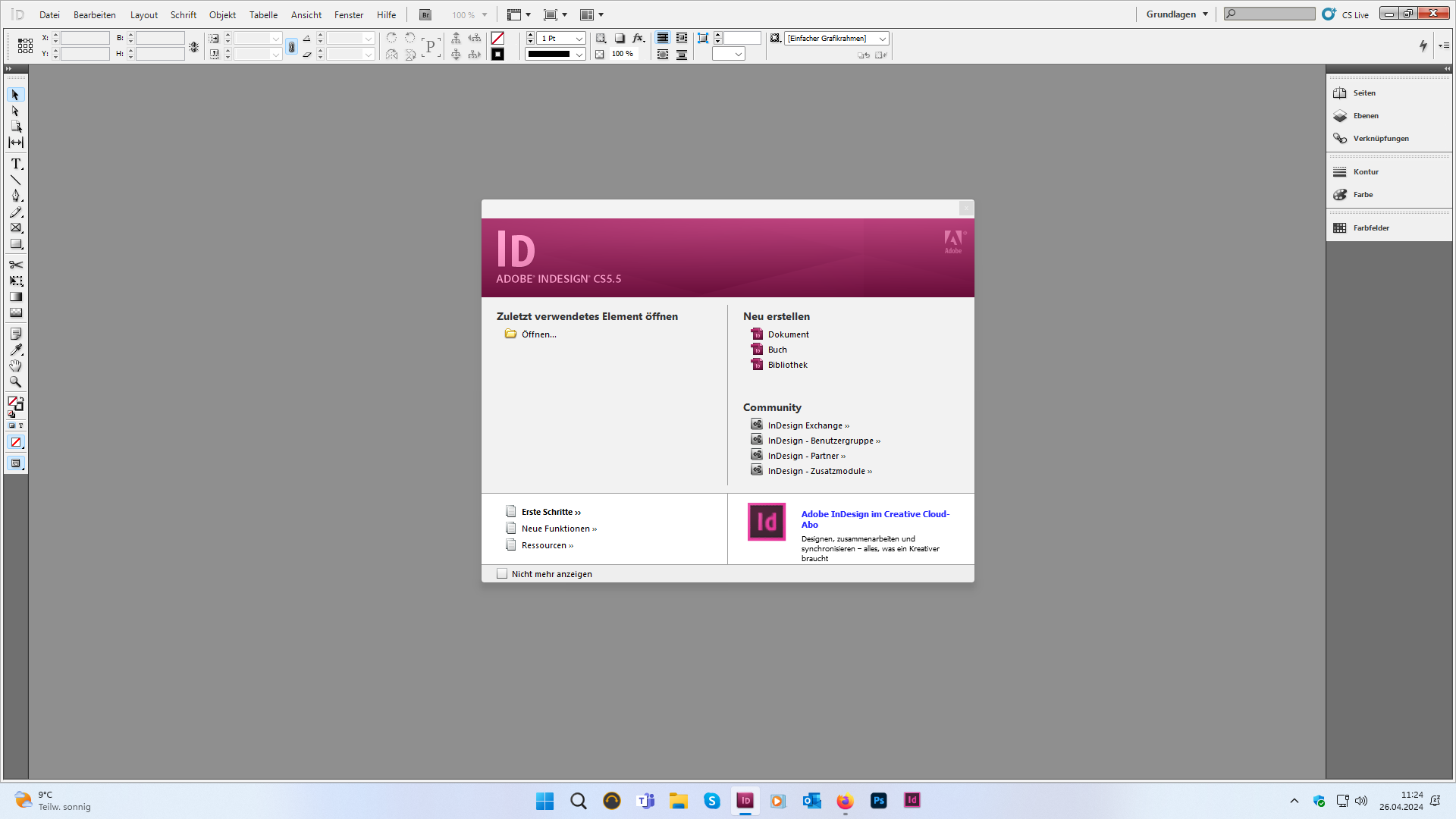The height and width of the screenshot is (819, 1456).
Task: Click the fill color swatch in control bar
Action: (497, 39)
